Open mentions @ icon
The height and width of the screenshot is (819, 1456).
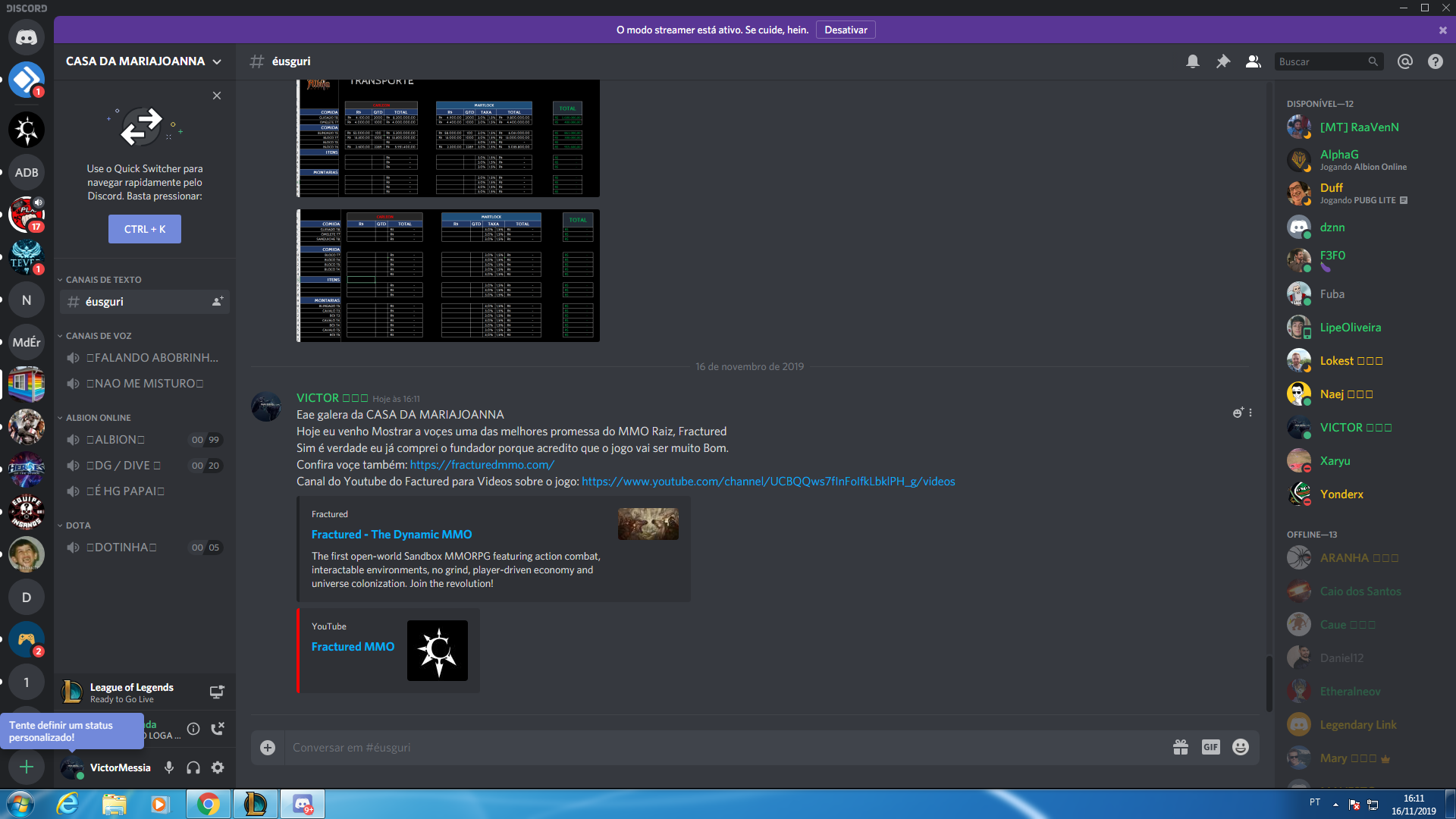(x=1405, y=61)
